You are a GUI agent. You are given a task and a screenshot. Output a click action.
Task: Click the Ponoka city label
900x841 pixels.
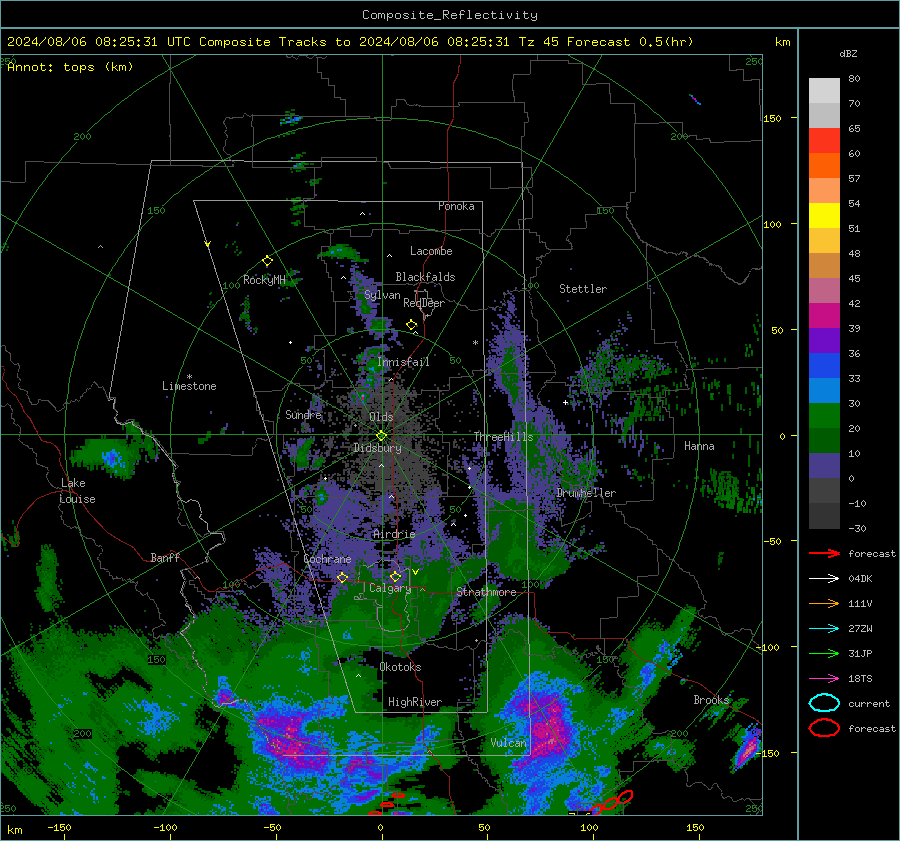pos(456,206)
